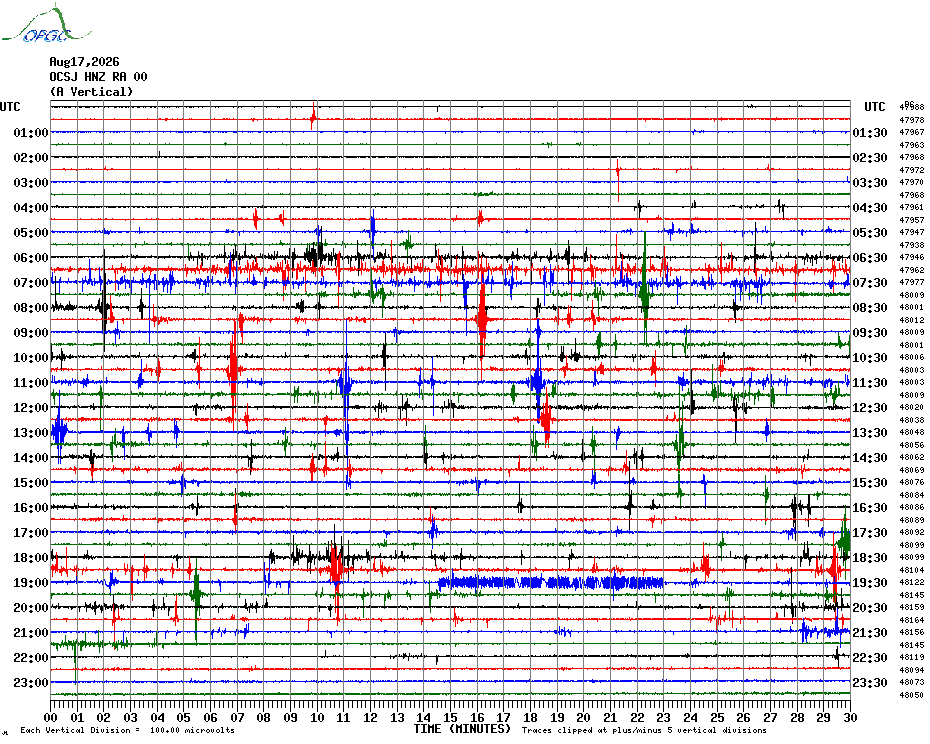Click the 23:30 time label
The width and height of the screenshot is (930, 744).
[870, 682]
